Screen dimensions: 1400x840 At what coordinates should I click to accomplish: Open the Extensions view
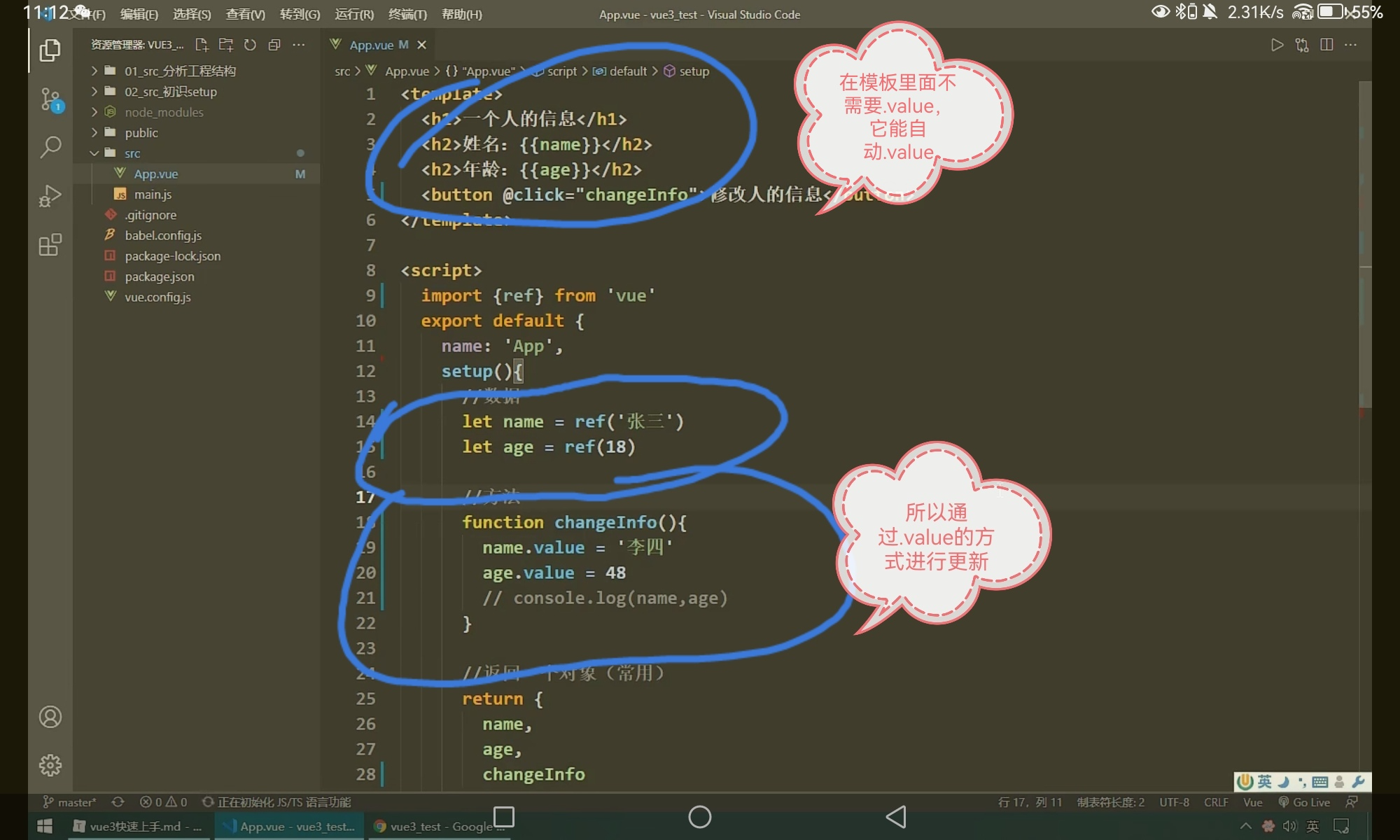point(50,245)
